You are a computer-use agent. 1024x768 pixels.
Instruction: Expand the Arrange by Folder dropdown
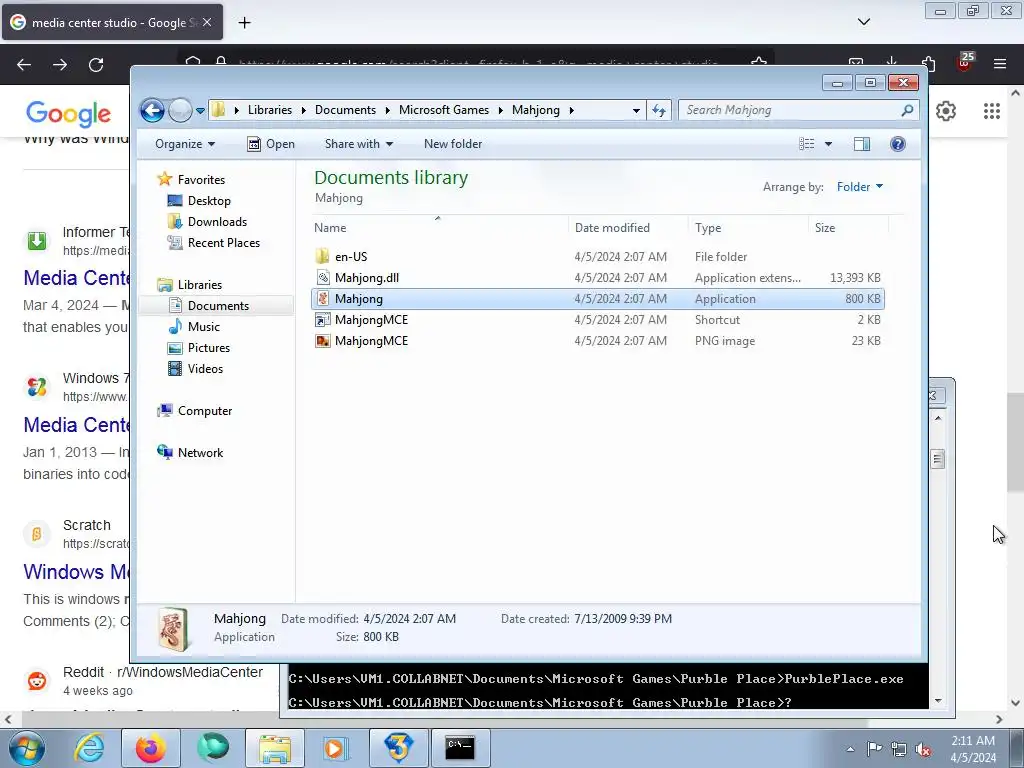click(x=860, y=187)
